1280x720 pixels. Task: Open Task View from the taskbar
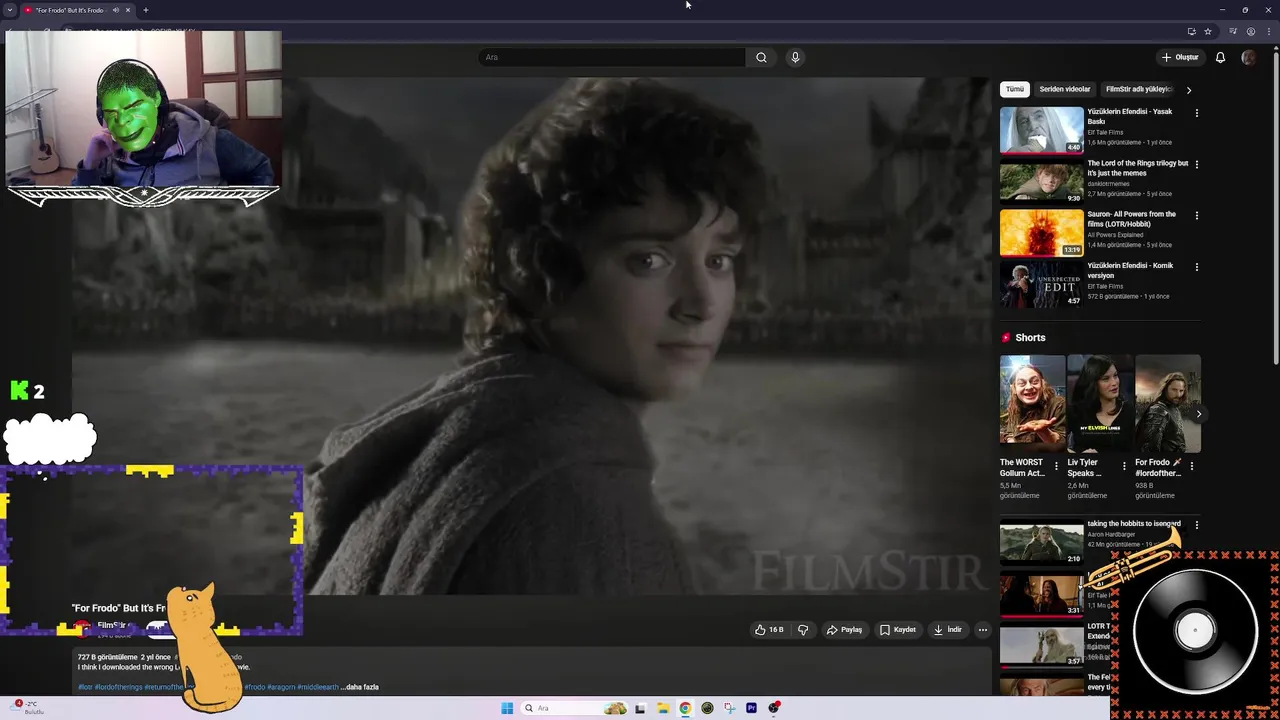click(640, 708)
